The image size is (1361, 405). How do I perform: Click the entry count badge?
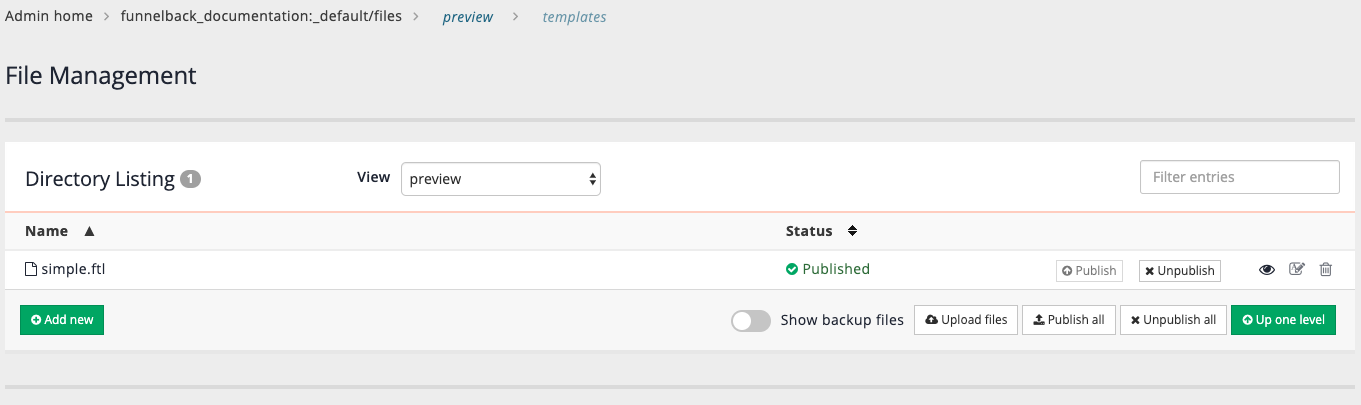[x=191, y=180]
